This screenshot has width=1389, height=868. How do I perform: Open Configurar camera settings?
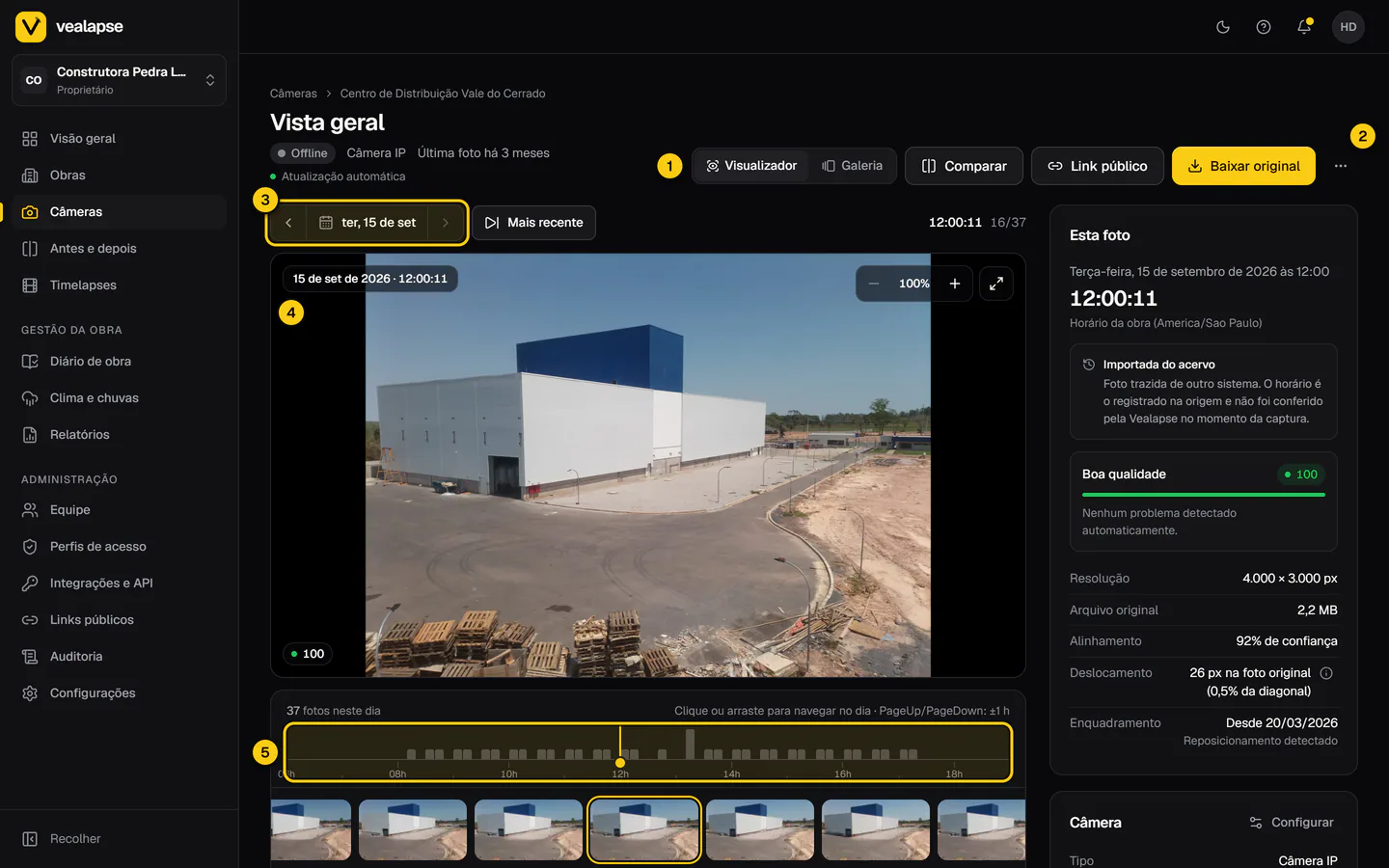tap(1292, 823)
